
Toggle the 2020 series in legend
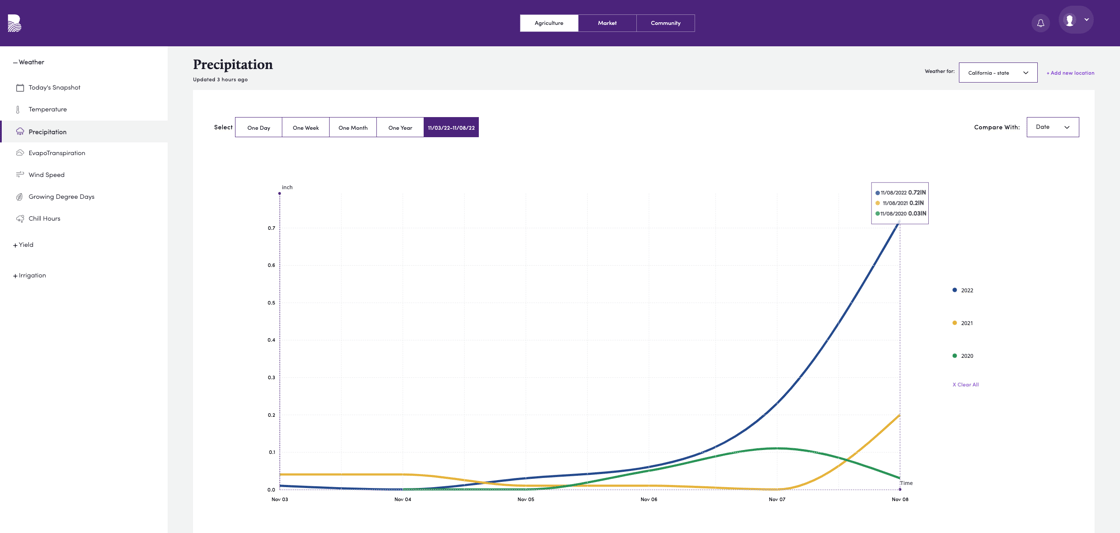click(962, 356)
